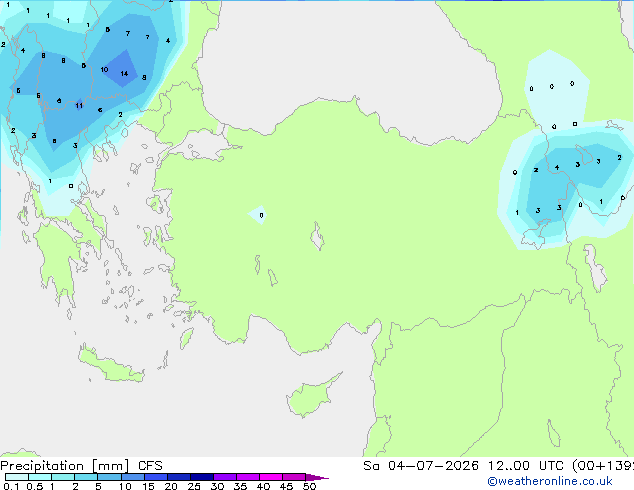
Task: Click the 10 mm value on the map
Action: click(x=104, y=70)
